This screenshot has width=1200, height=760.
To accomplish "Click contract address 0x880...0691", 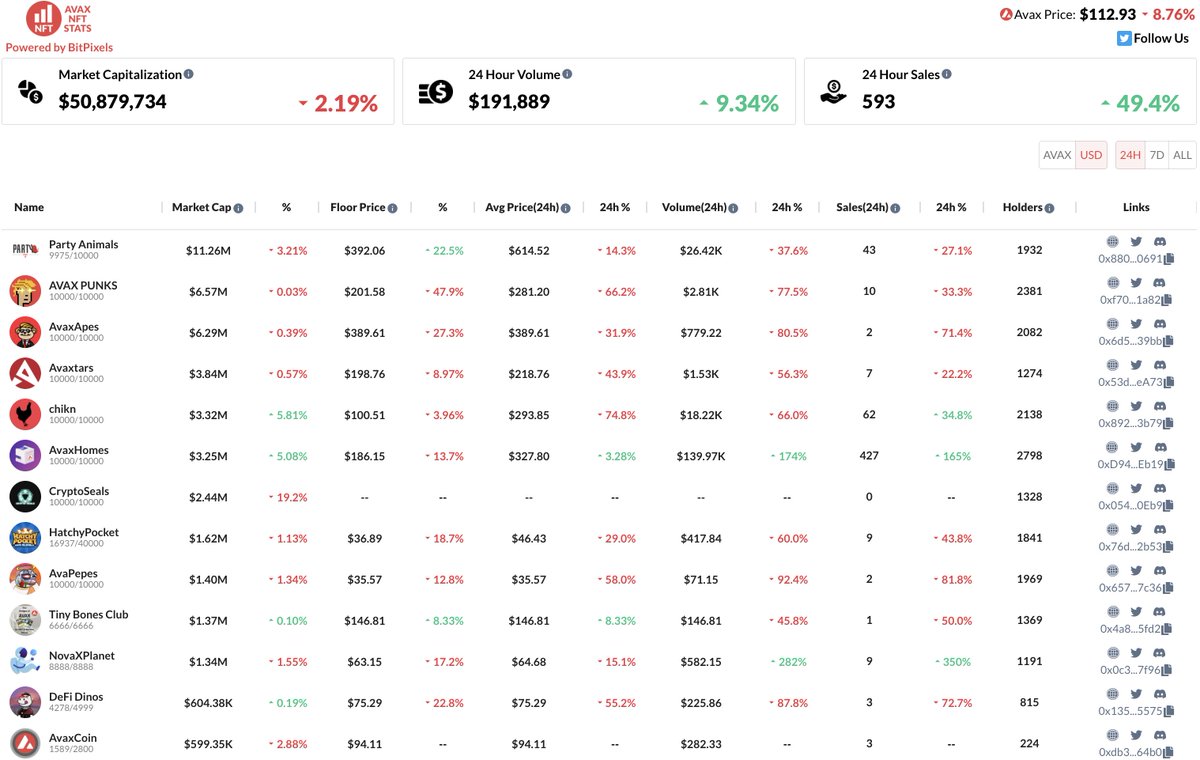I will [x=1130, y=259].
